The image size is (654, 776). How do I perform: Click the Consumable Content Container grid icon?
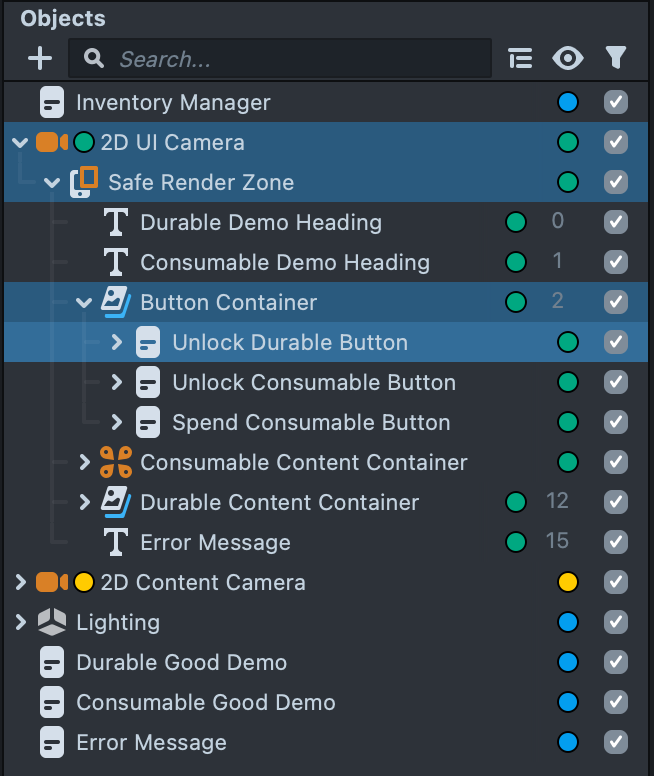[116, 462]
